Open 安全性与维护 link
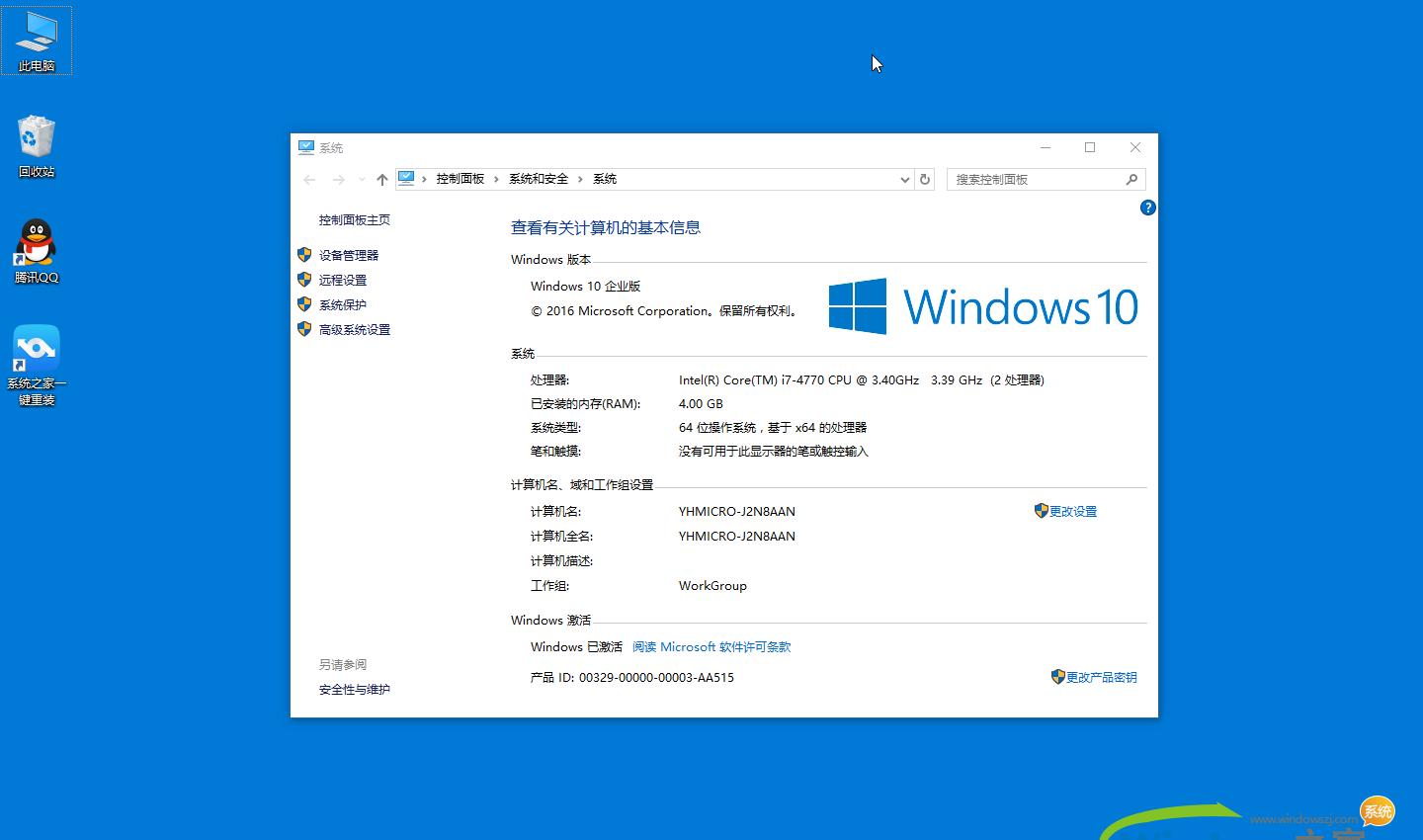 coord(355,689)
